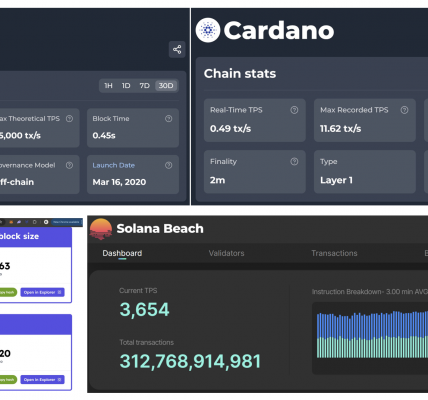Click the Solana Beach title text

point(160,229)
